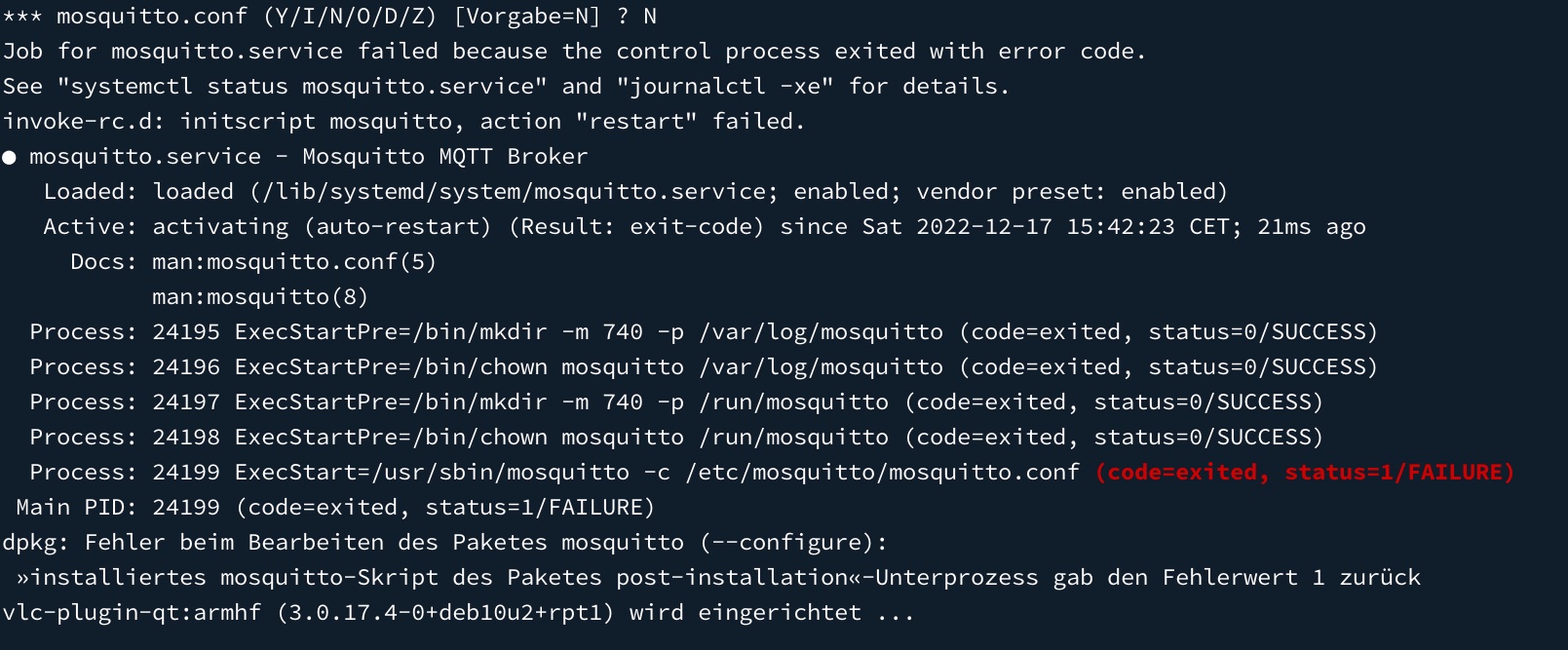The image size is (1568, 650).
Task: Click the /etc/mosquitto/mosquitto.conf path
Action: pos(883,473)
